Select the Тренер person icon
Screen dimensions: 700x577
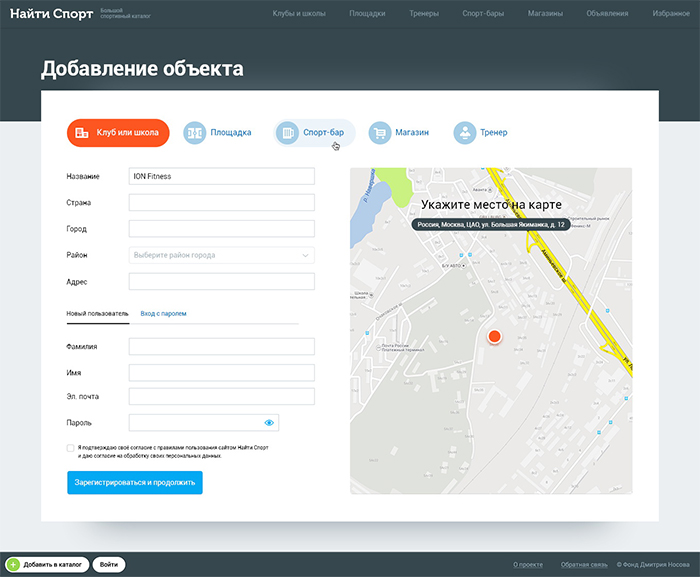pos(464,132)
